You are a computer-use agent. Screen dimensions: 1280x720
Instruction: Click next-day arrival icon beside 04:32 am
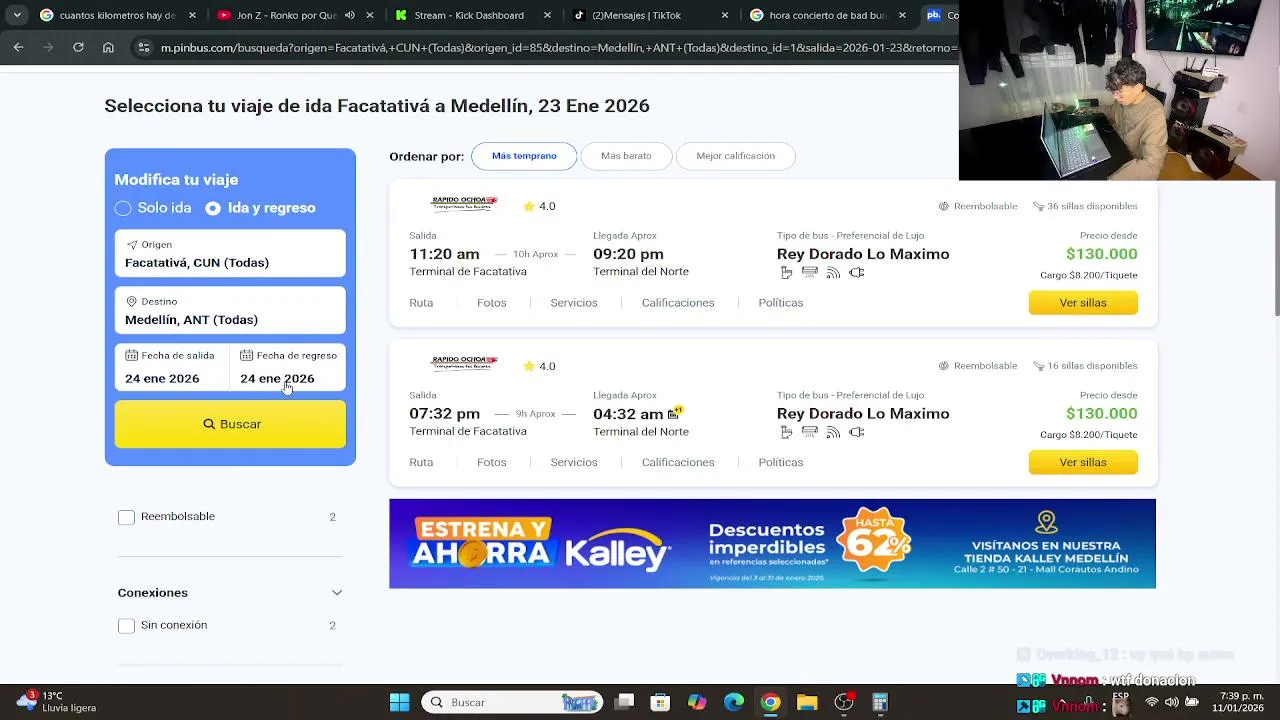coord(675,413)
